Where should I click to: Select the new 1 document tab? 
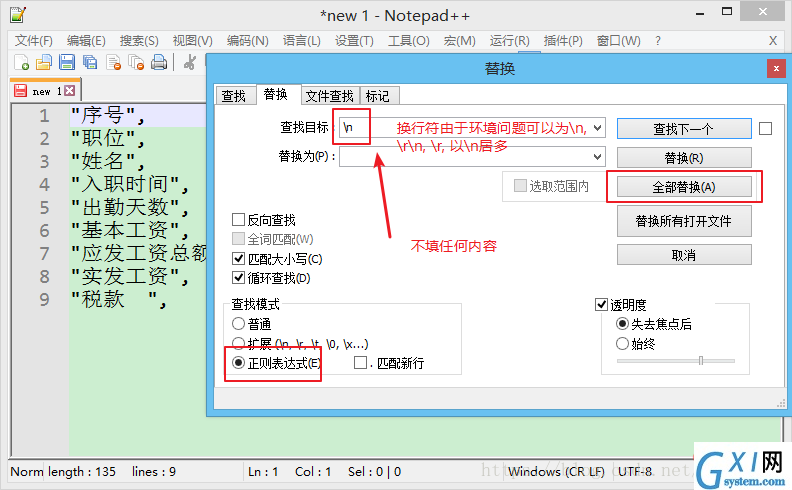(46, 91)
